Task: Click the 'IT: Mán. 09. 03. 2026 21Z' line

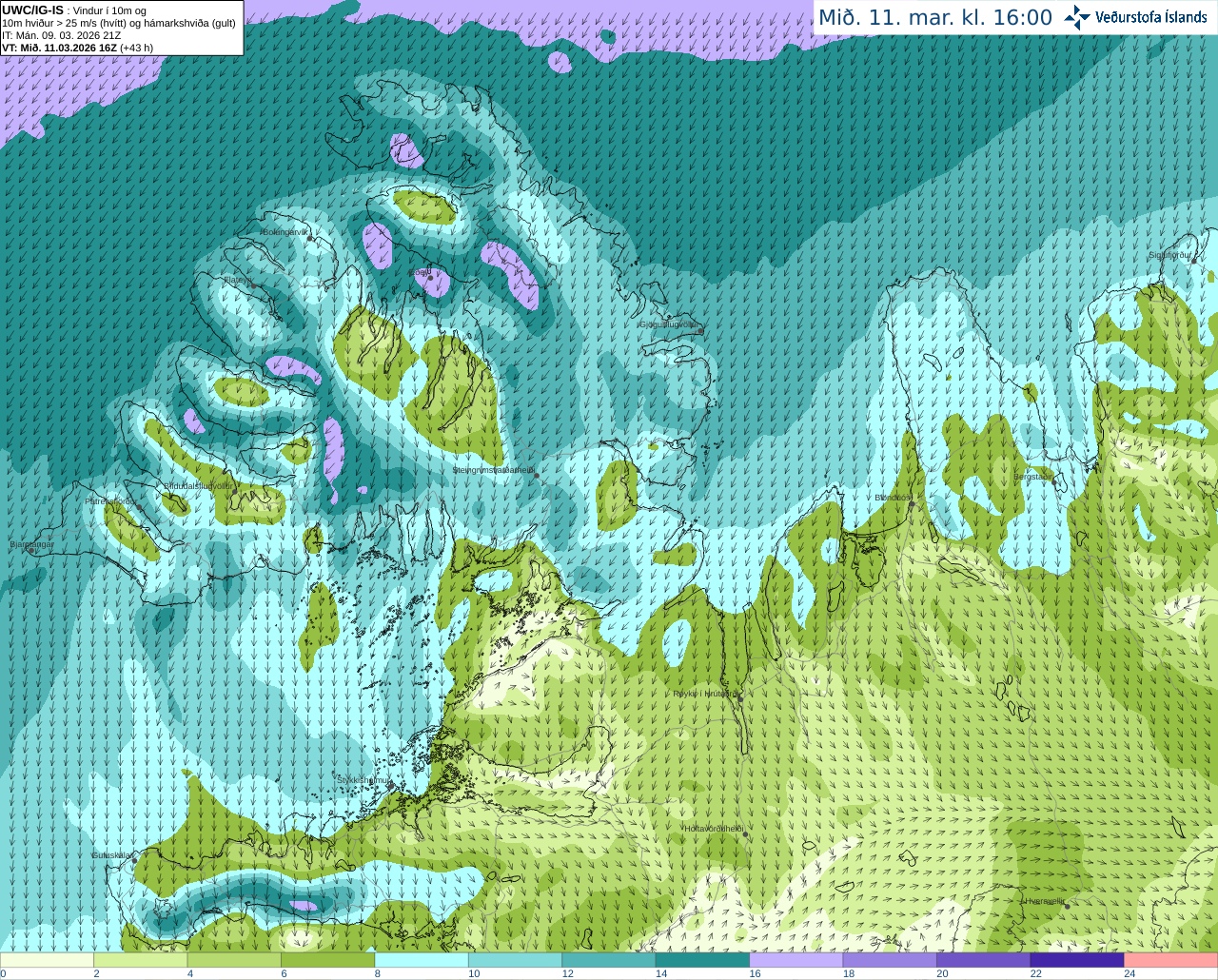Action: tap(62, 35)
